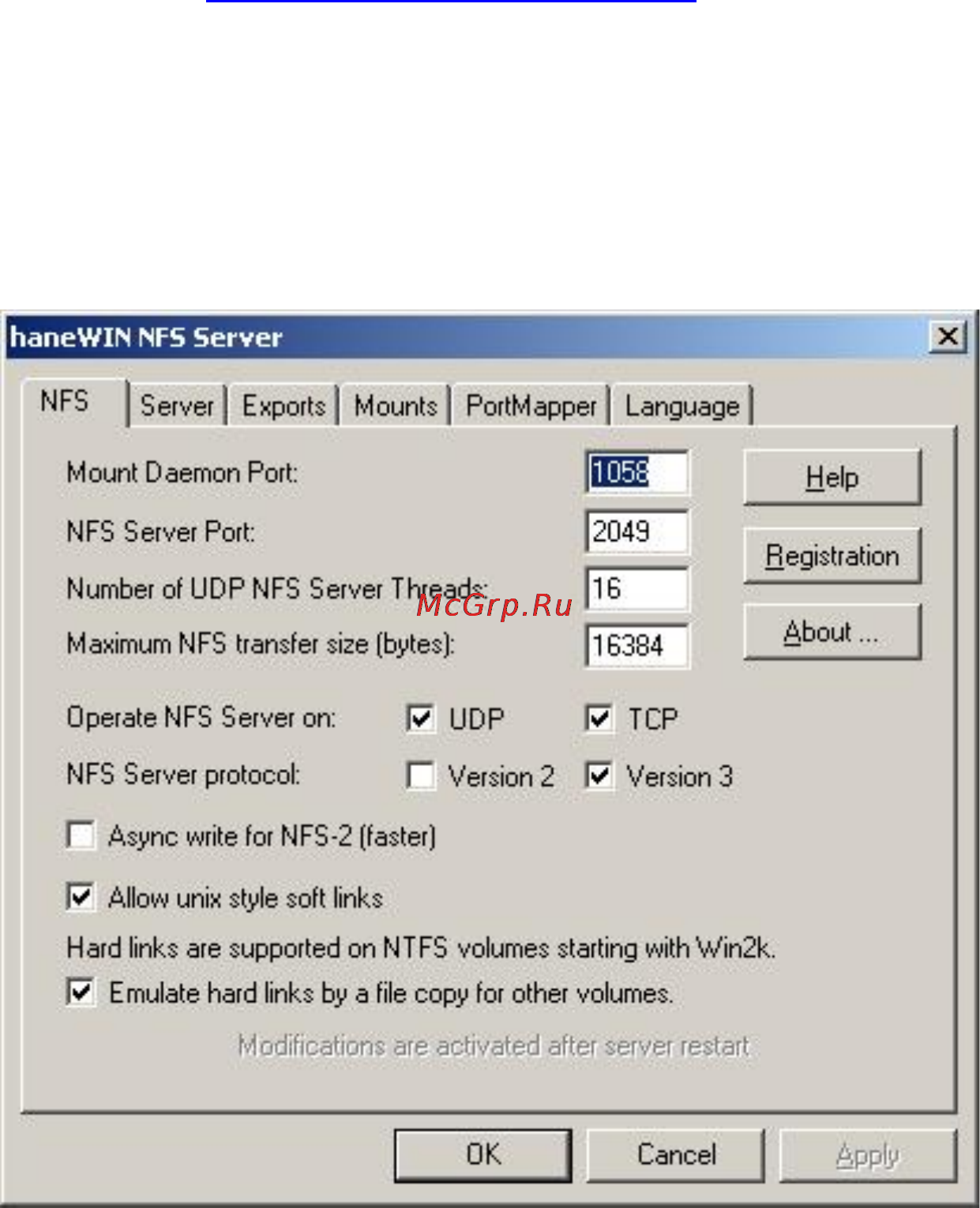Uncheck Emulate hard links by file copy
Image resolution: width=980 pixels, height=1208 pixels.
(x=81, y=992)
